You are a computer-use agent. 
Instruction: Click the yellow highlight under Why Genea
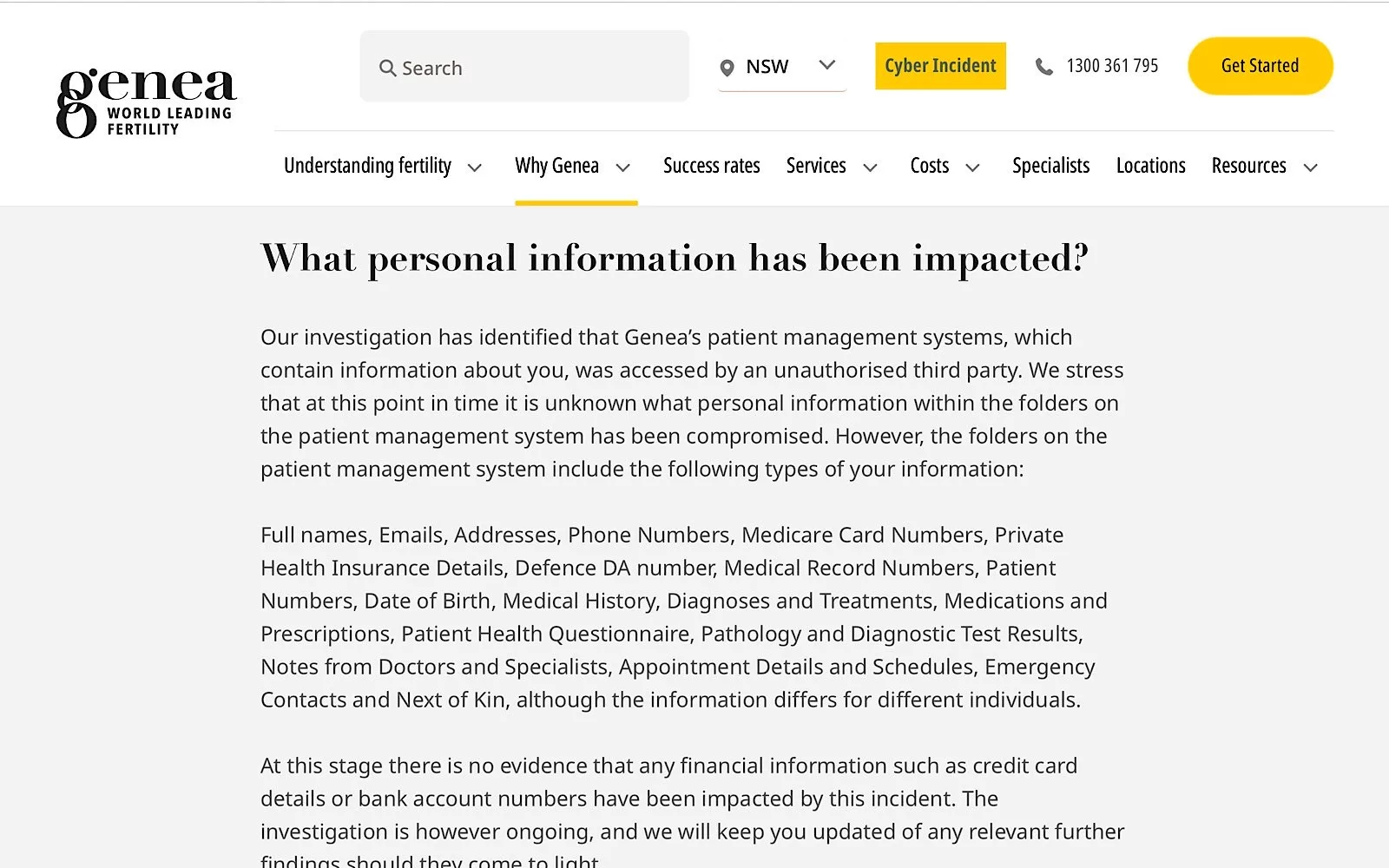[x=576, y=201]
